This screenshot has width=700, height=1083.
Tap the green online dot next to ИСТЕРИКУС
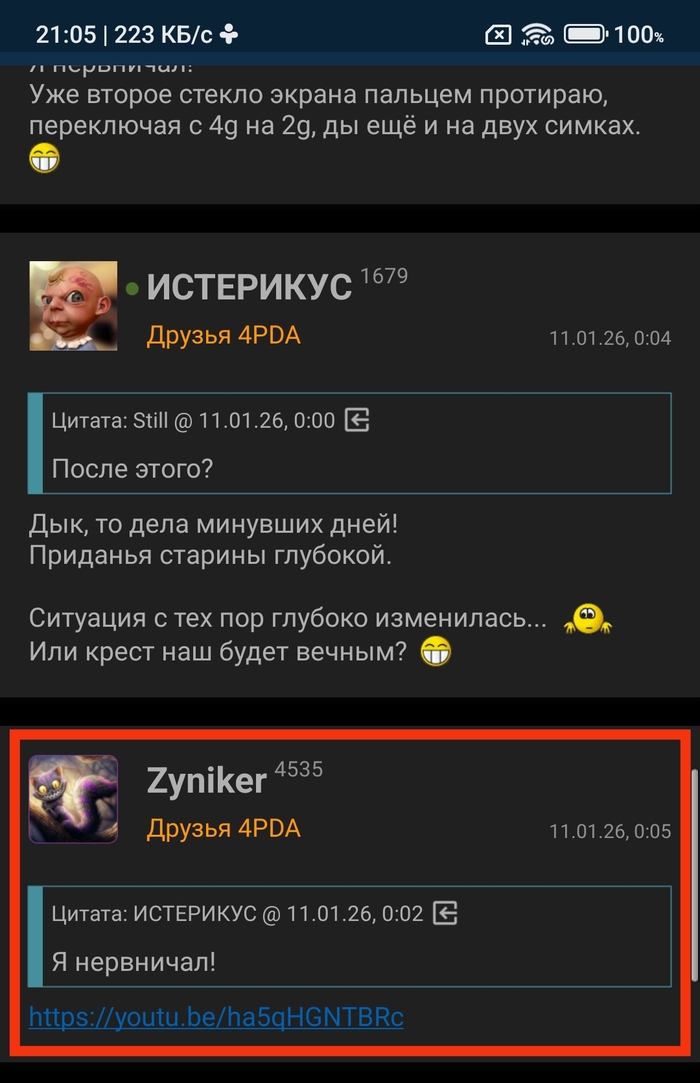[x=132, y=287]
